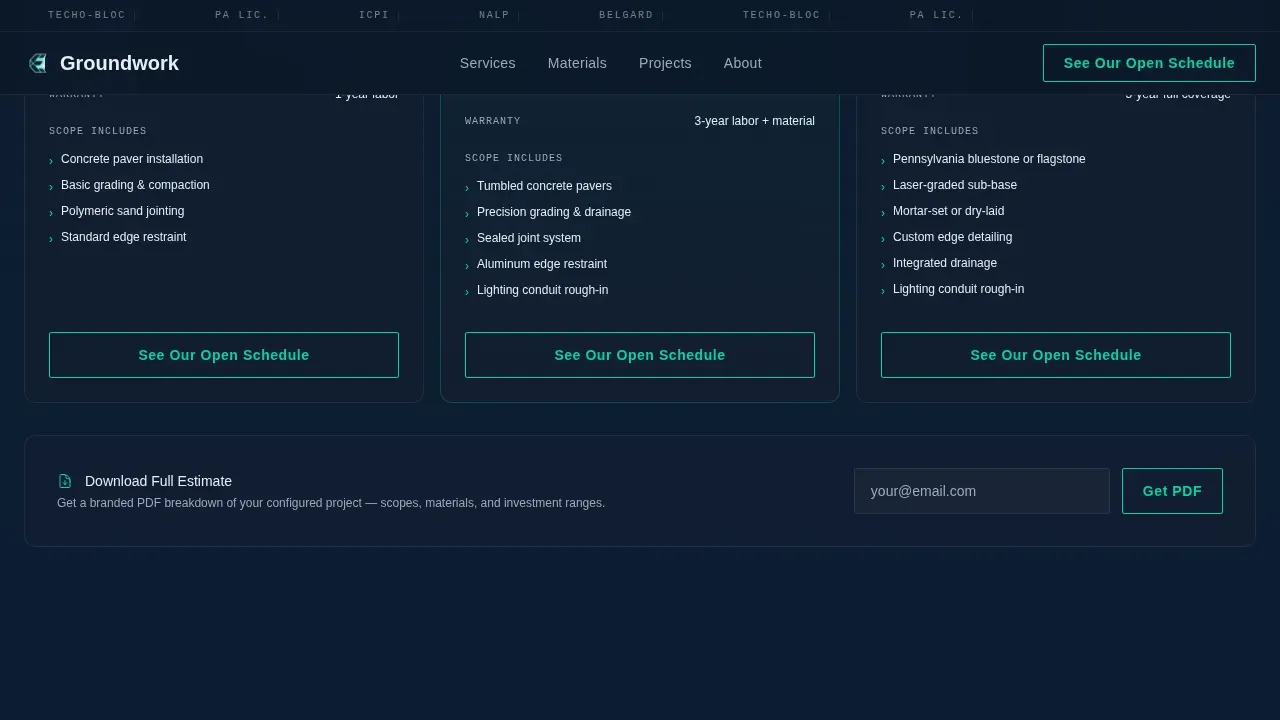The height and width of the screenshot is (720, 1280).
Task: Click Lighting conduit rough-in in the middle card
Action: click(542, 290)
